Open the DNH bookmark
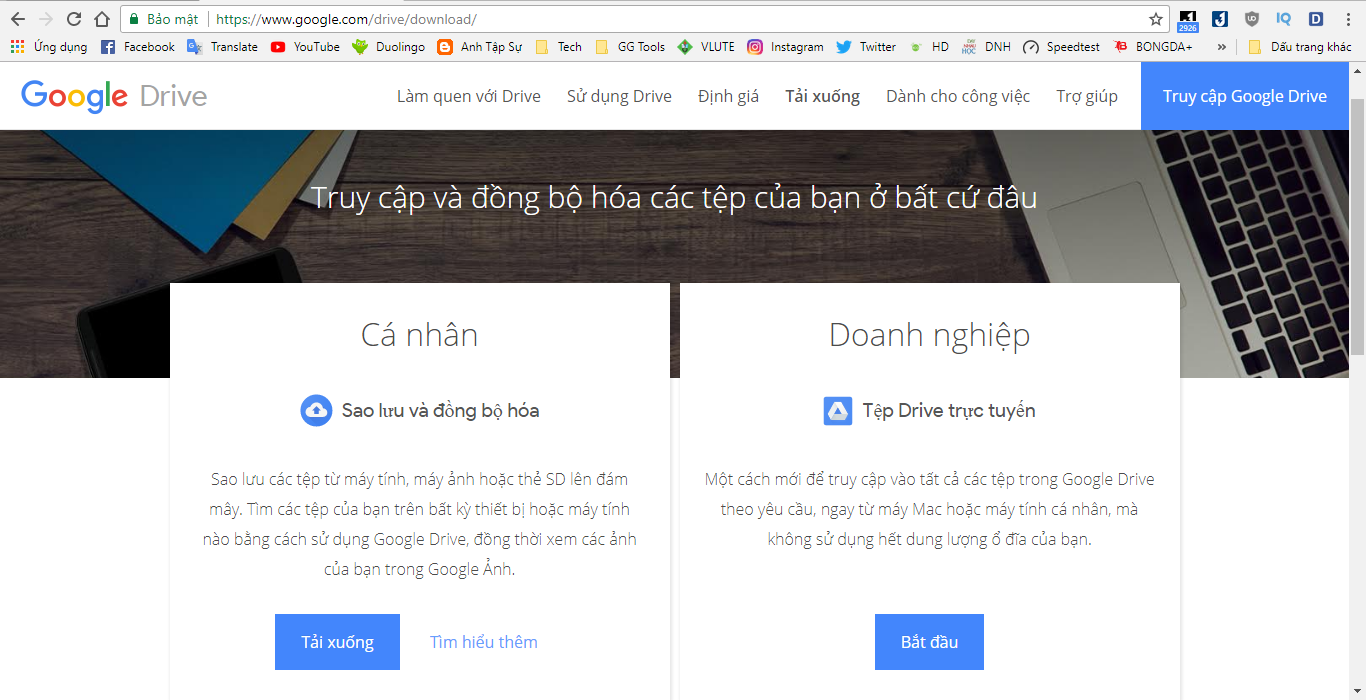 (x=986, y=47)
